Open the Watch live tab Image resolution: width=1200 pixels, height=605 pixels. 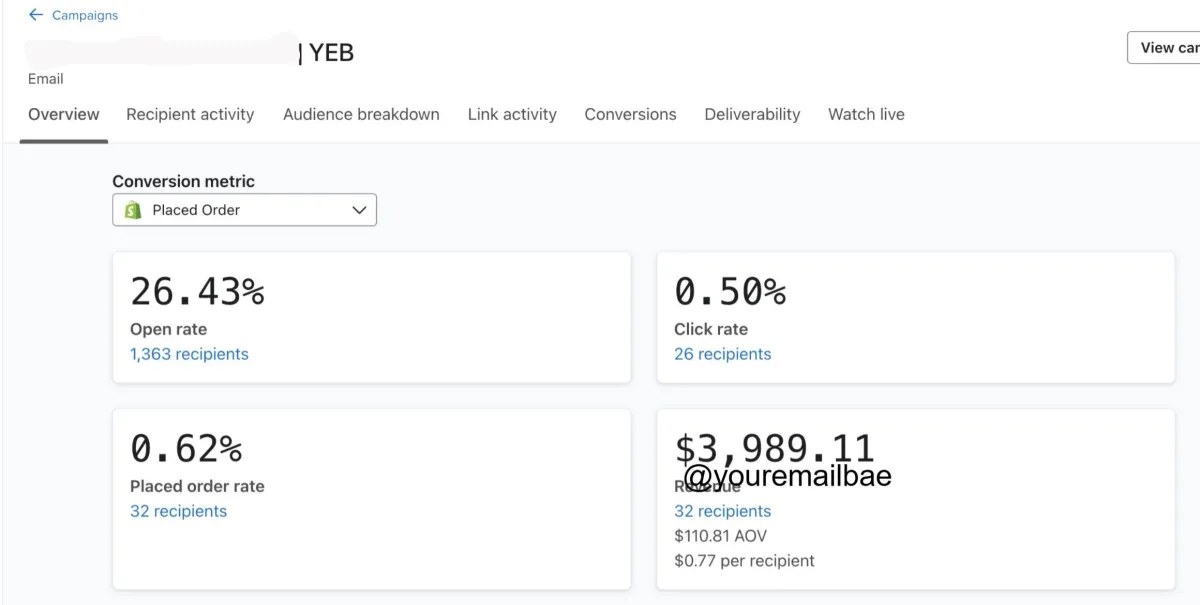click(x=866, y=114)
